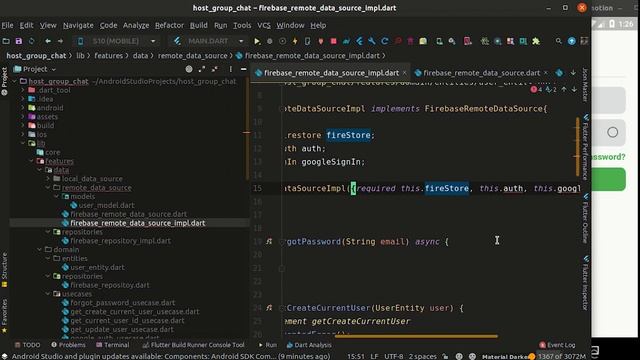This screenshot has width=640, height=360.
Task: Collapse the lib folder
Action: [23, 143]
